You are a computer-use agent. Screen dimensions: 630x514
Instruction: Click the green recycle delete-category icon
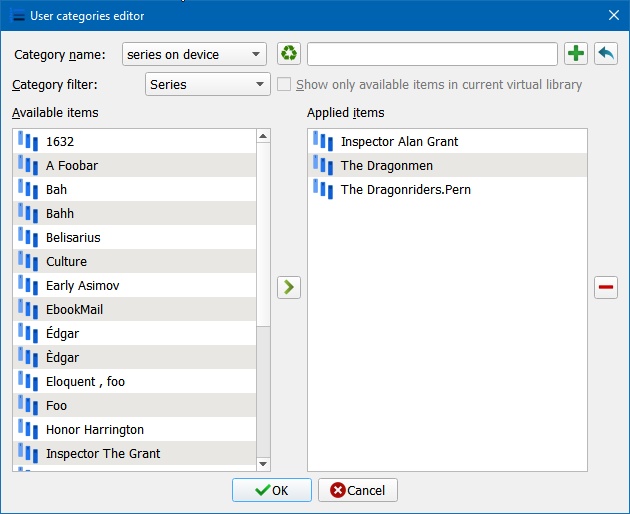click(x=289, y=54)
